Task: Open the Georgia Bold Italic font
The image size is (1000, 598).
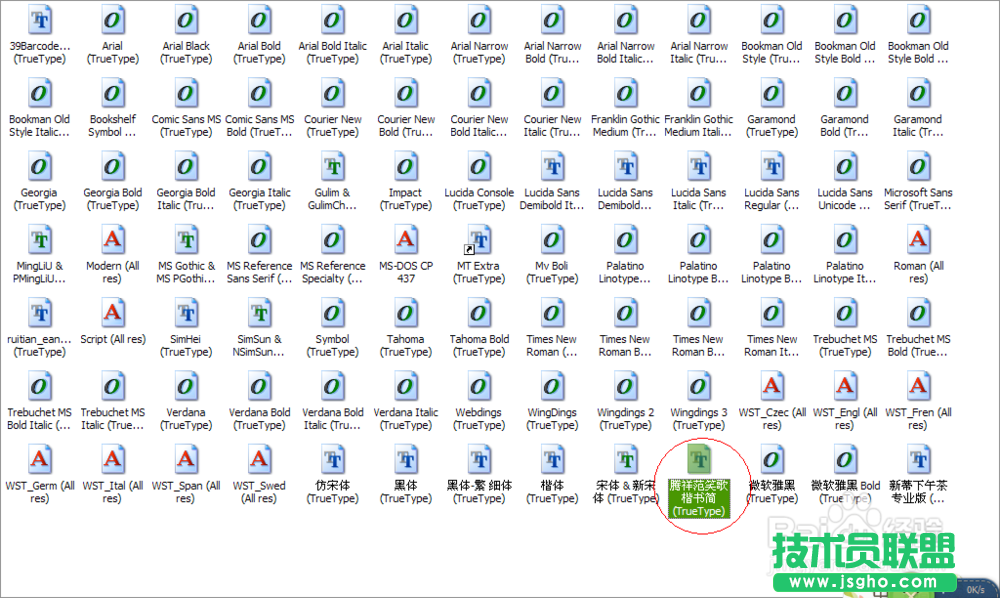Action: [x=186, y=167]
